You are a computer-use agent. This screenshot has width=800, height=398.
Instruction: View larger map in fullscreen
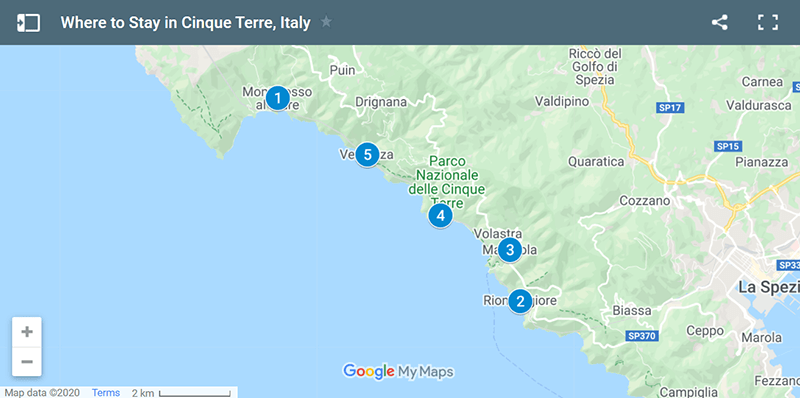767,22
